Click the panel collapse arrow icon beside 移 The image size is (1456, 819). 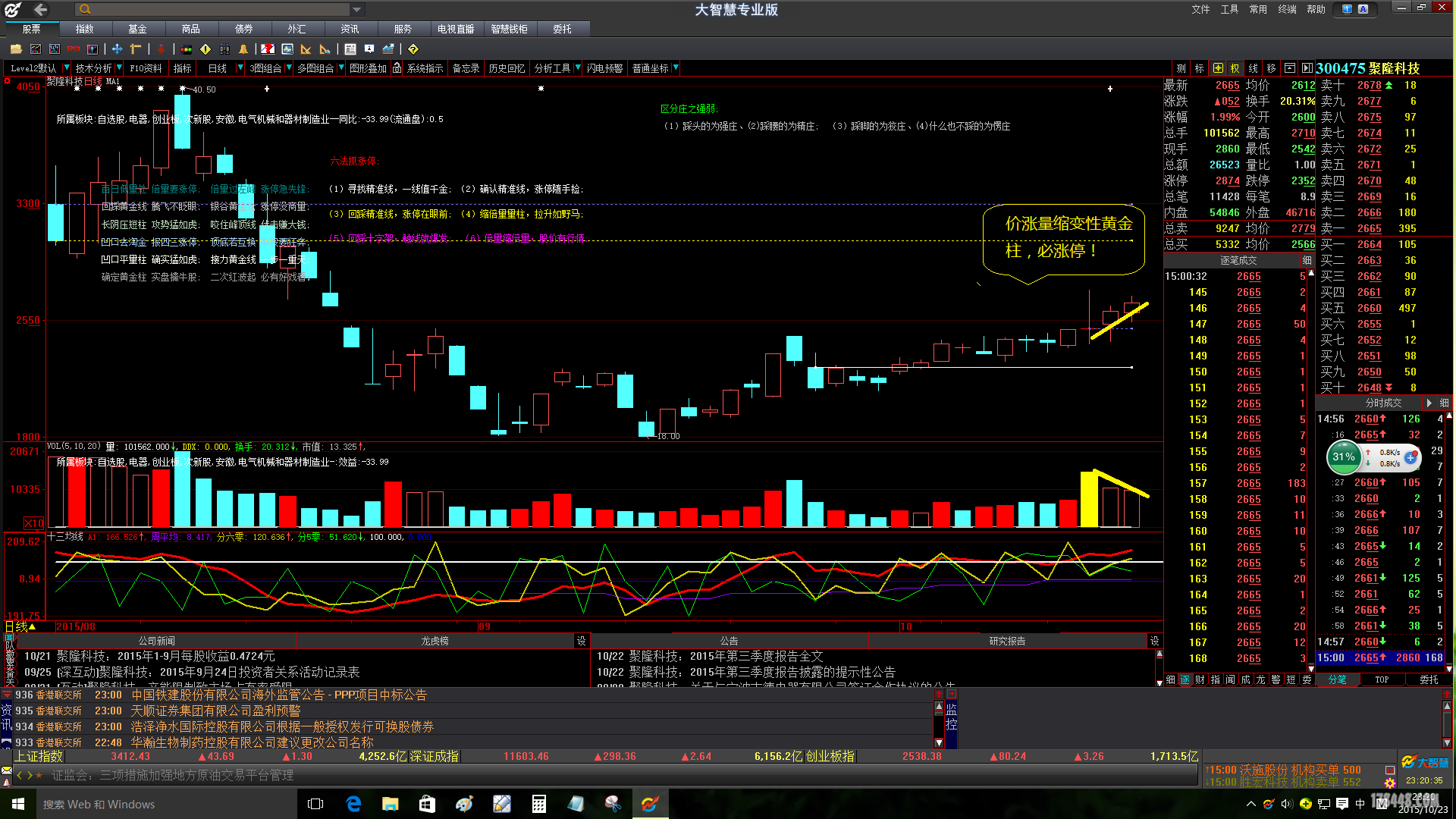tap(1289, 68)
